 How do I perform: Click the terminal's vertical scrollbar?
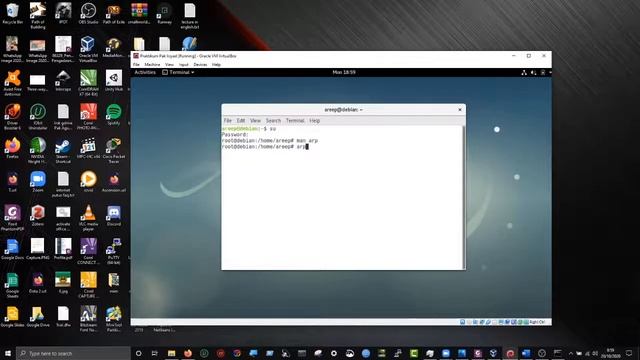(464, 197)
